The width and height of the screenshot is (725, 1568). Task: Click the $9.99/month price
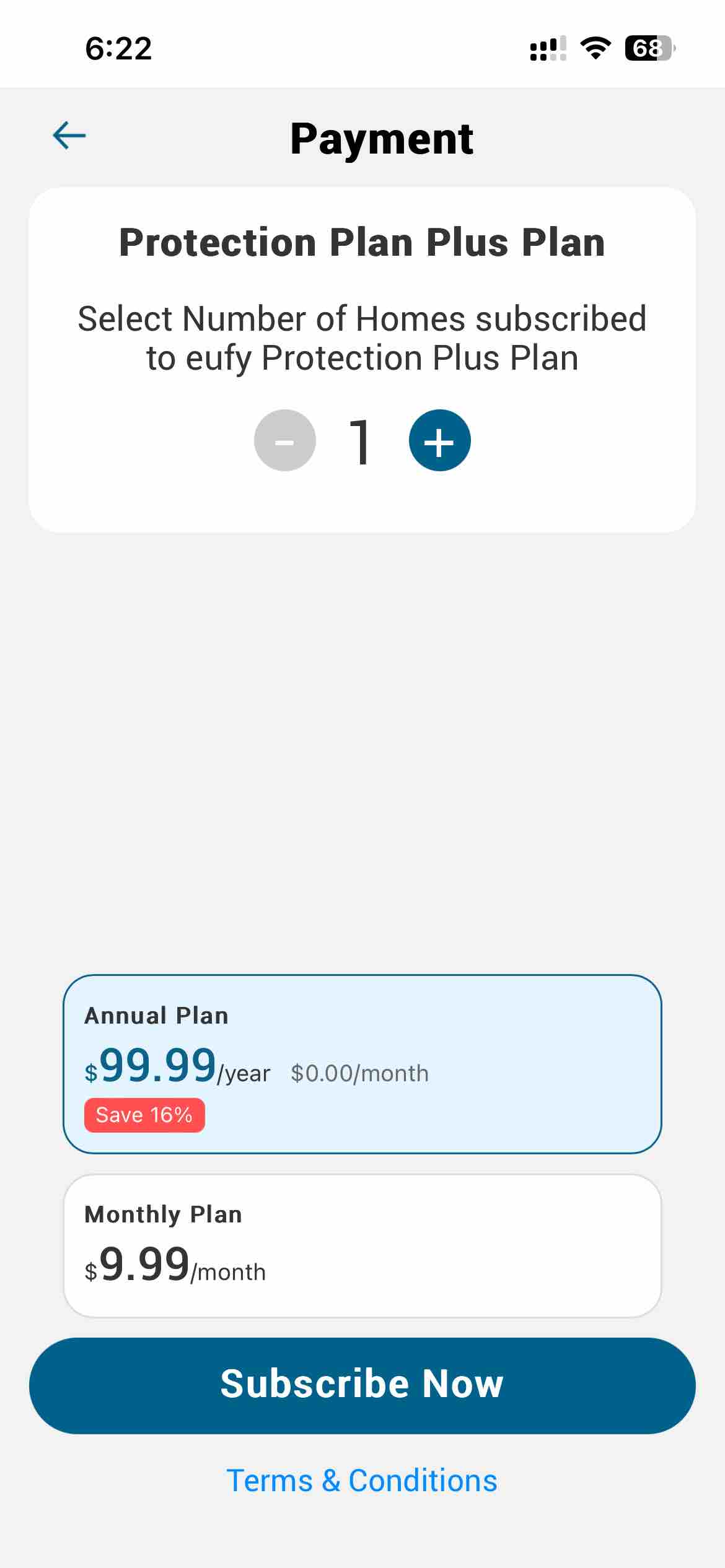tap(175, 1266)
